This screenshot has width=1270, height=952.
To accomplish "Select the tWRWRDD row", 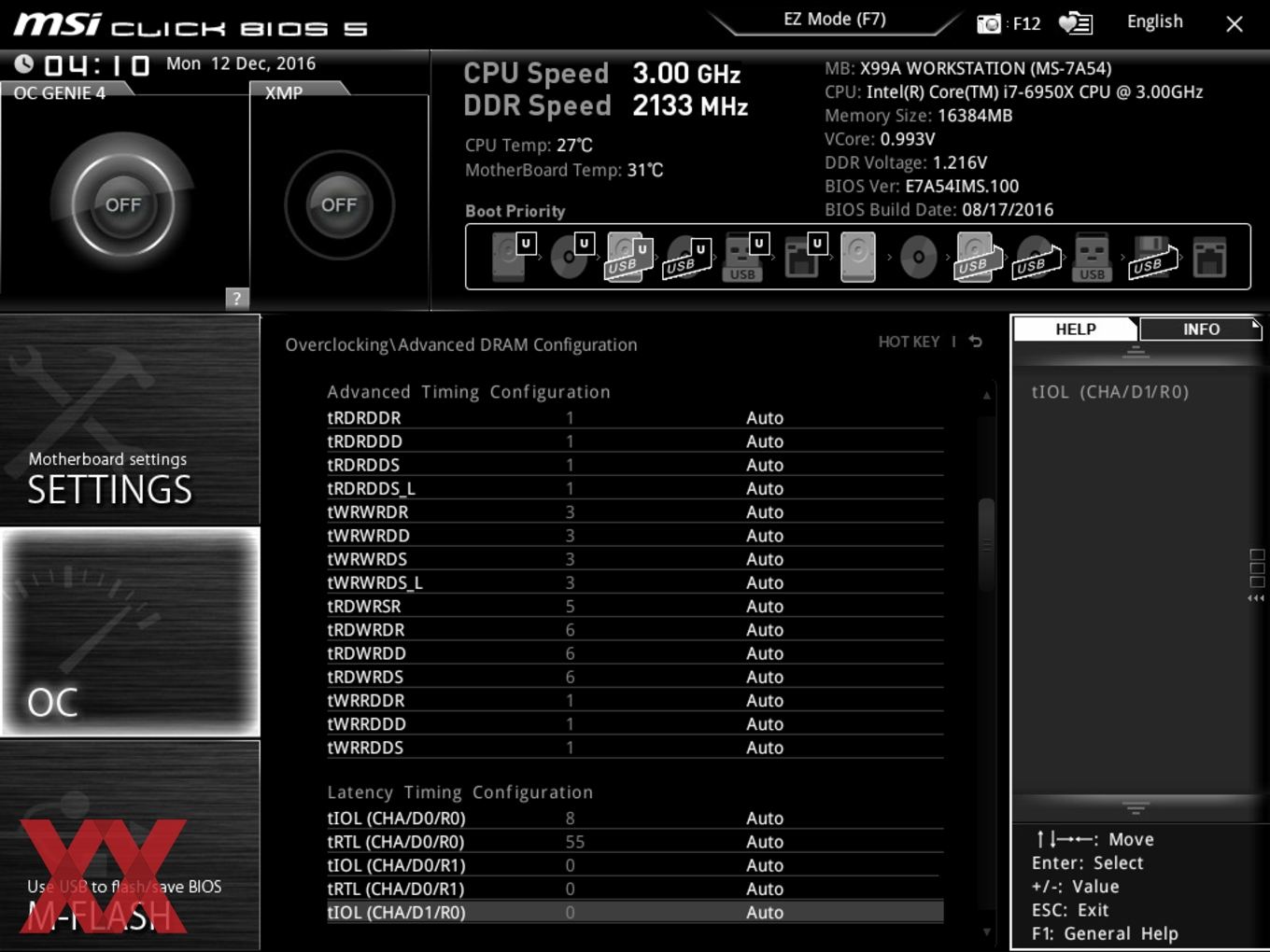I will (x=635, y=536).
